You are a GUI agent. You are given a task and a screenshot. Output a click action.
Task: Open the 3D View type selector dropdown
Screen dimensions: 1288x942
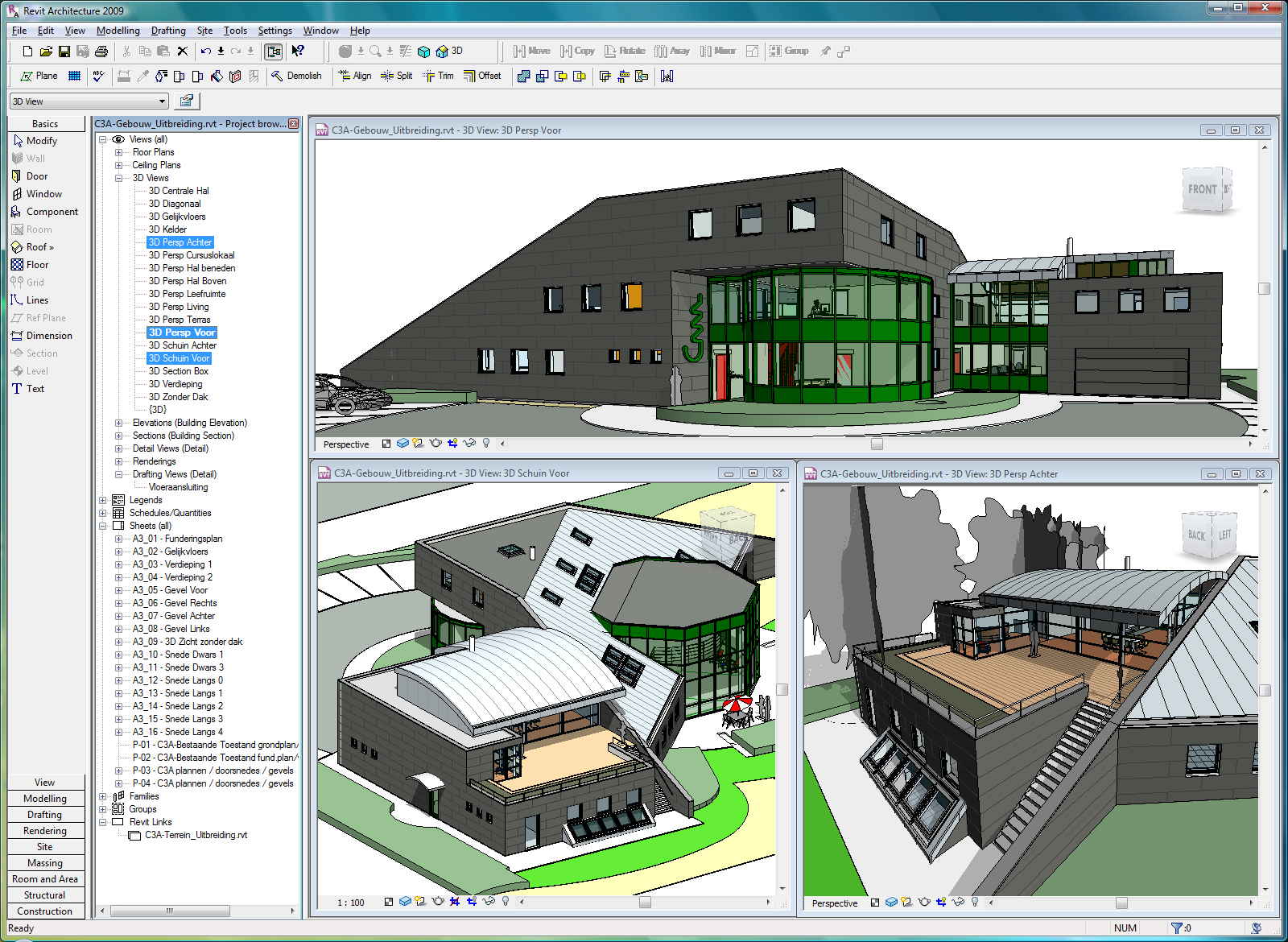click(x=162, y=101)
